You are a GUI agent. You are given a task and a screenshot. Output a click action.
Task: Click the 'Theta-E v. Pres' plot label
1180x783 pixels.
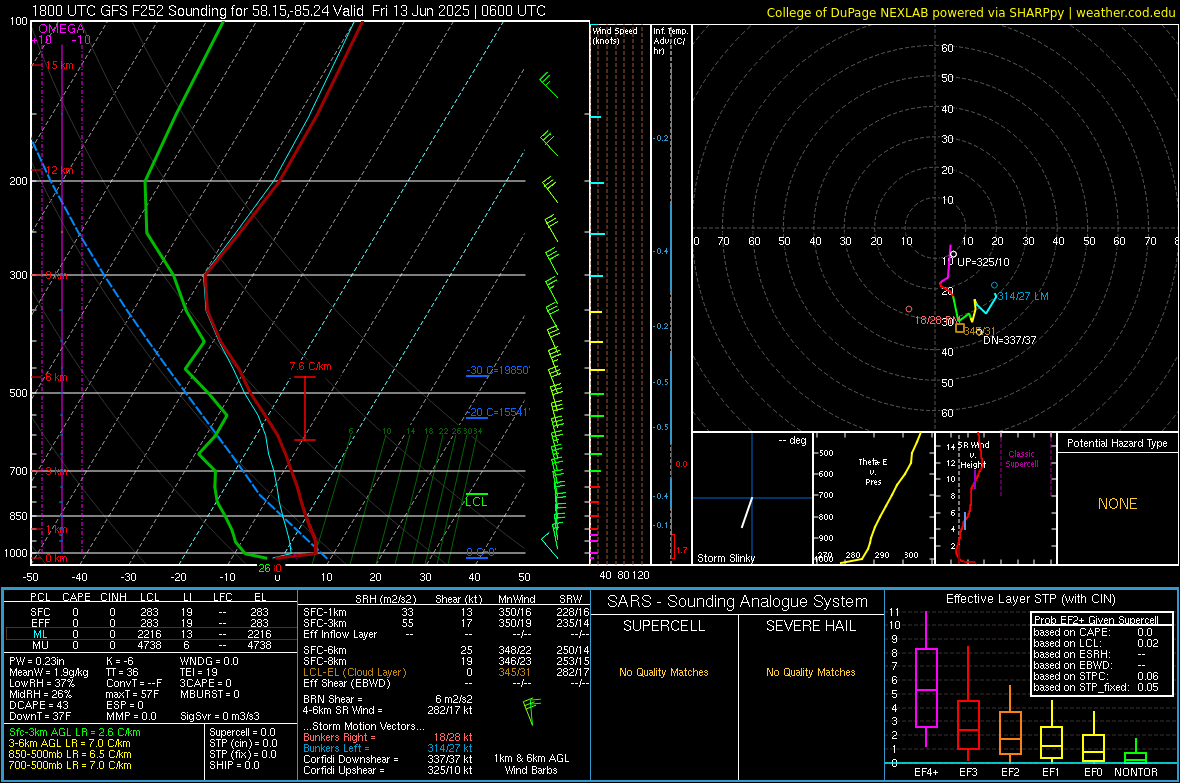(873, 472)
